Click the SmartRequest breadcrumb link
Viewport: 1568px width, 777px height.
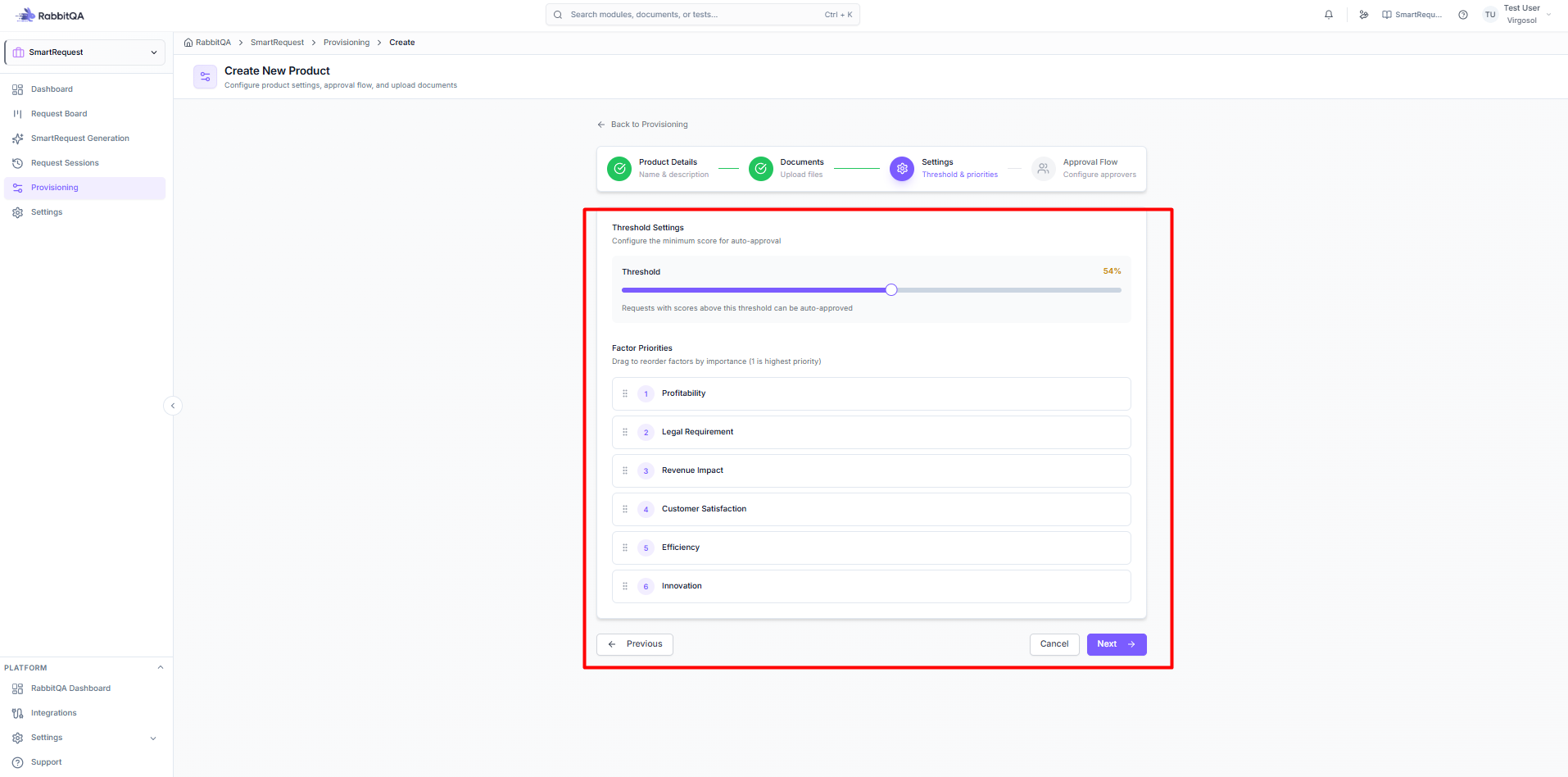(x=277, y=43)
